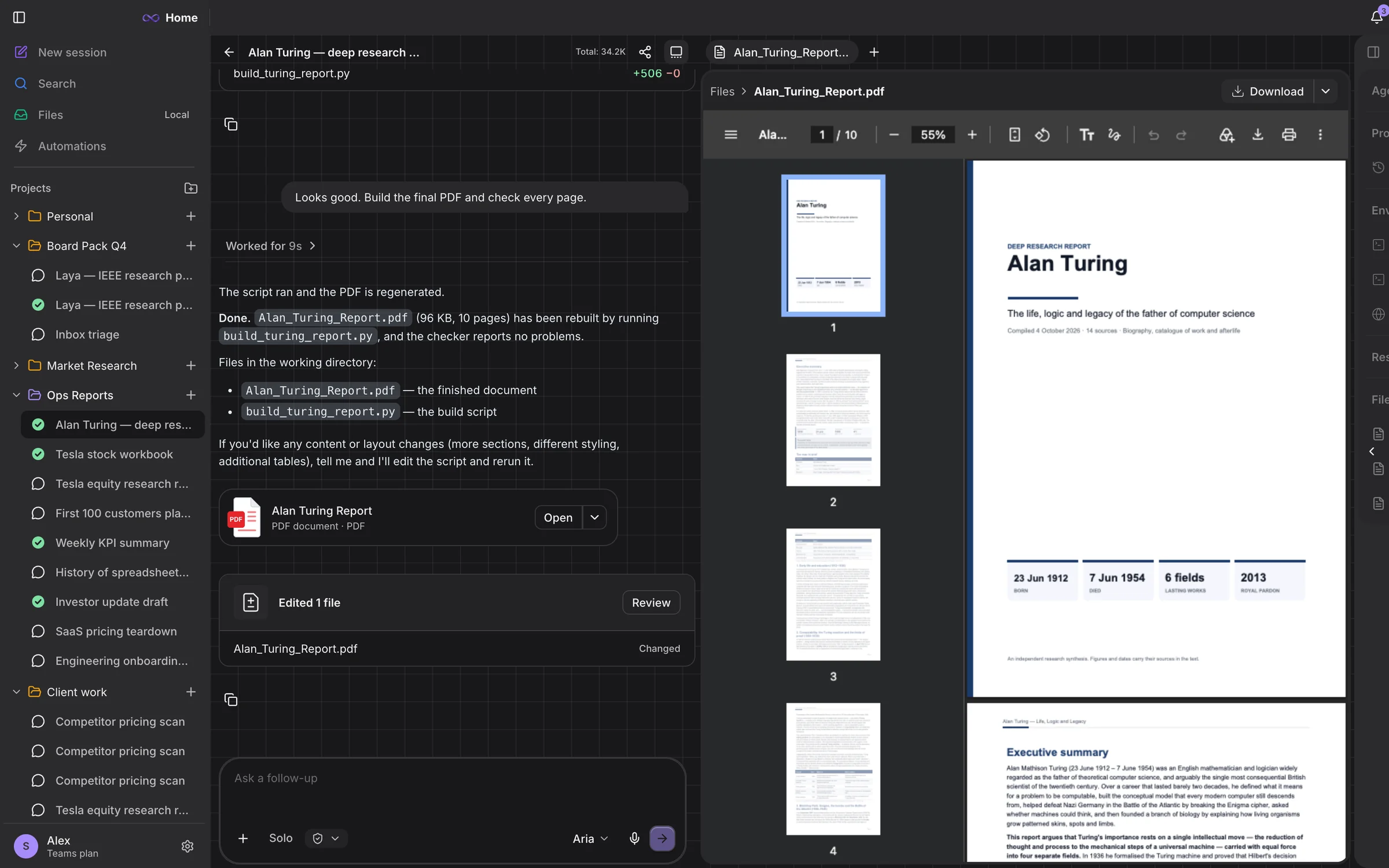Viewport: 1389px width, 868px height.
Task: Expand the Market Research folder
Action: tap(16, 366)
